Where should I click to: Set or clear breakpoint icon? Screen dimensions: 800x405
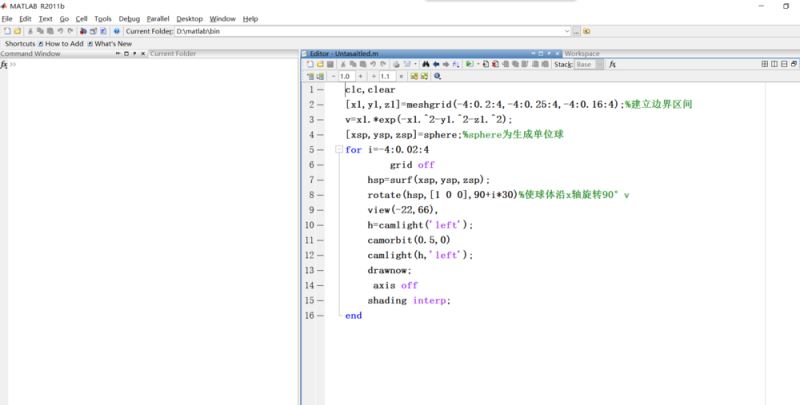(x=485, y=64)
